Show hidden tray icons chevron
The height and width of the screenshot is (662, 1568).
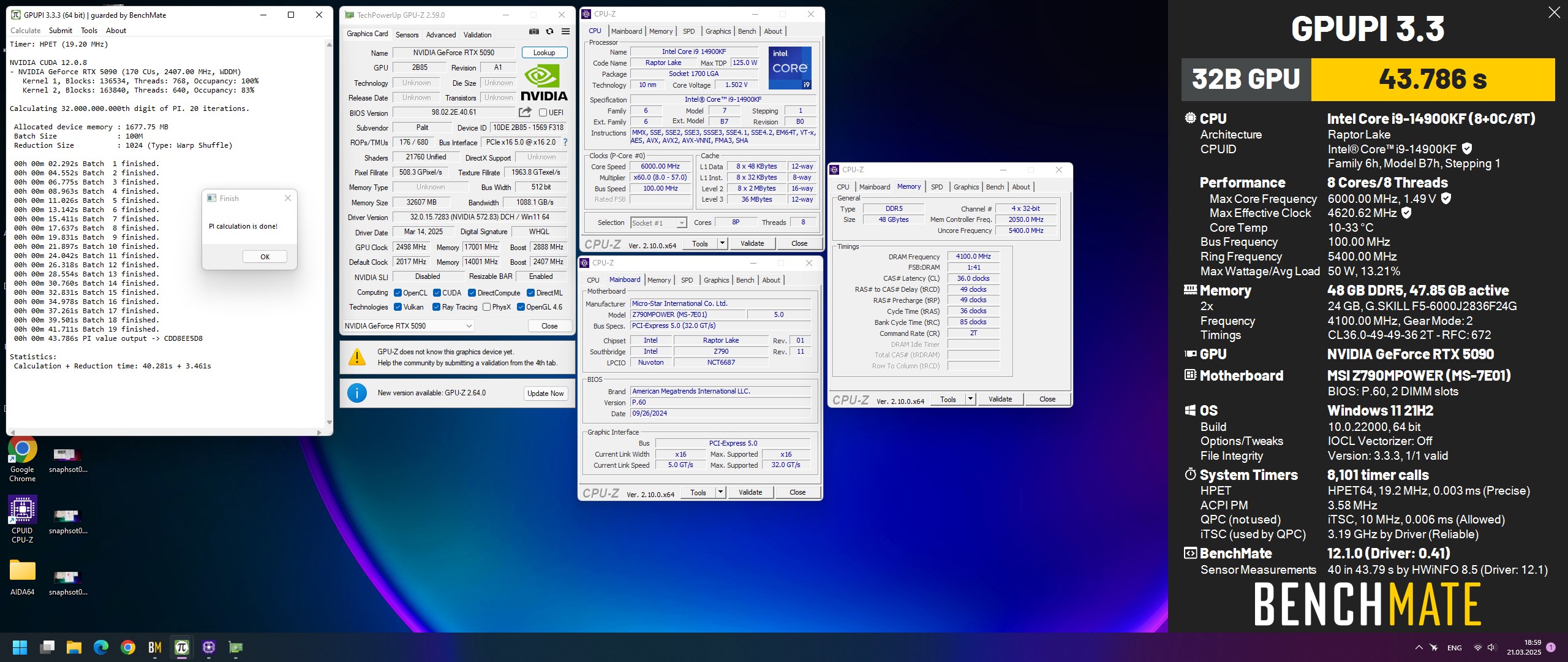coord(1419,647)
